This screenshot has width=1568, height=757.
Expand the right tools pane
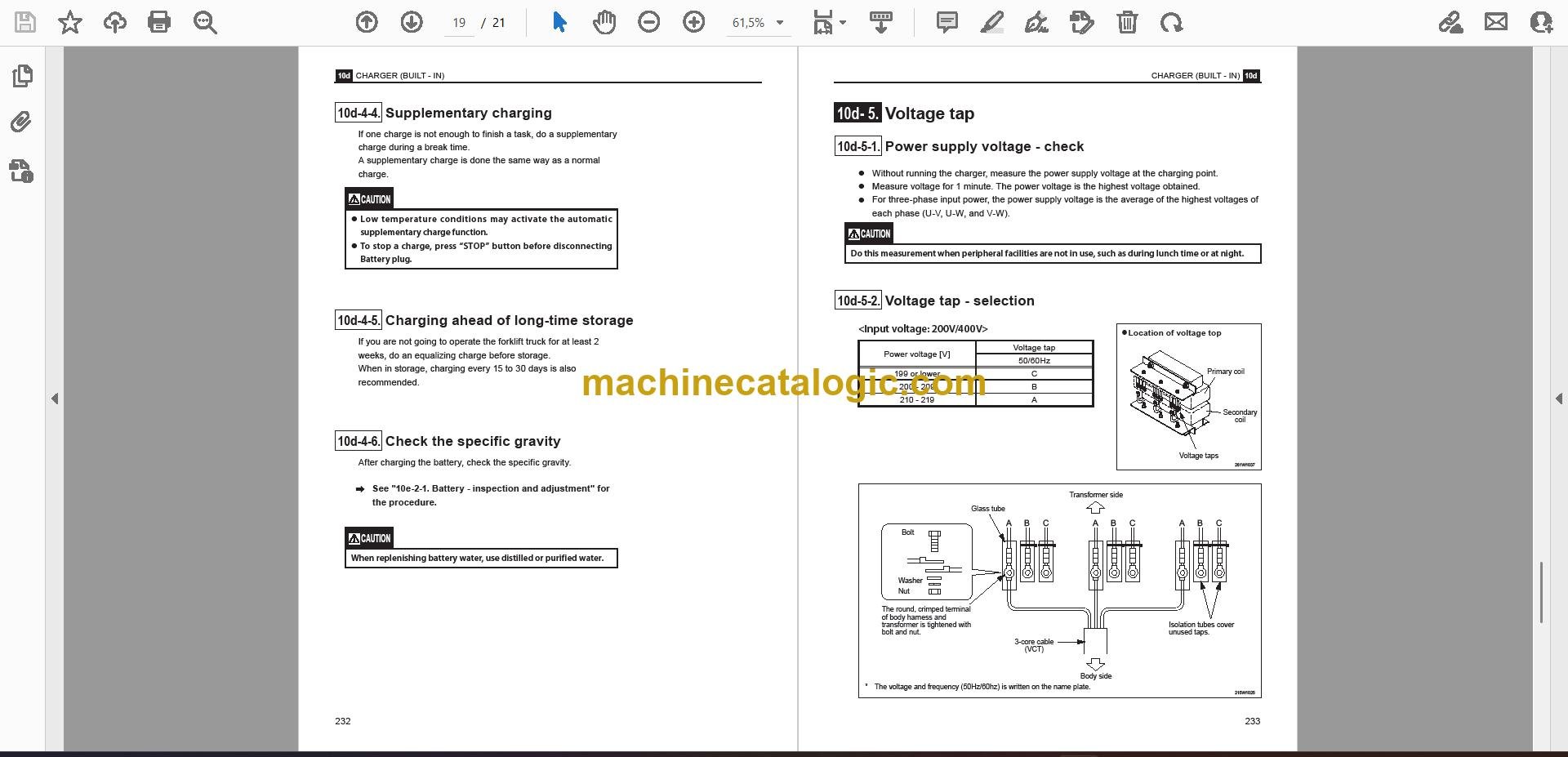tap(1559, 399)
